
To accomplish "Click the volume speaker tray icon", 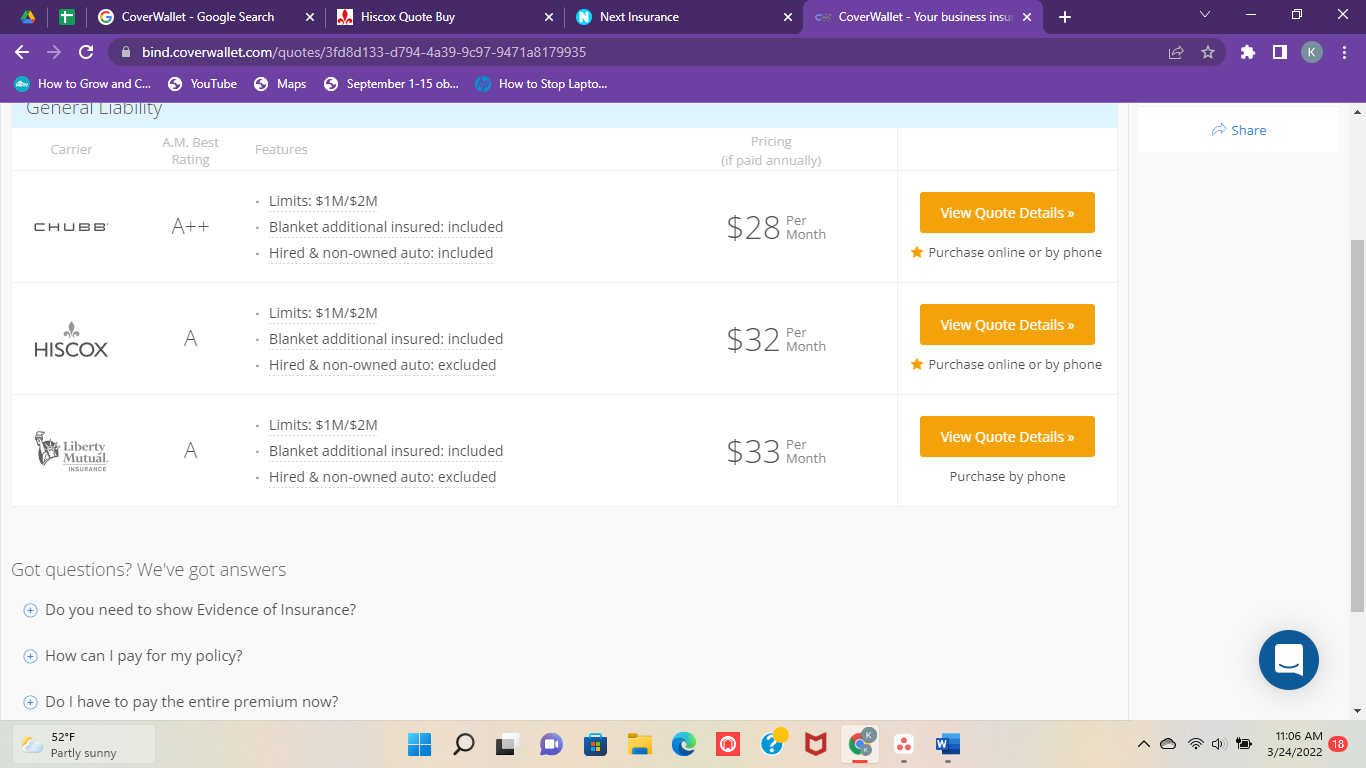I will [1218, 744].
